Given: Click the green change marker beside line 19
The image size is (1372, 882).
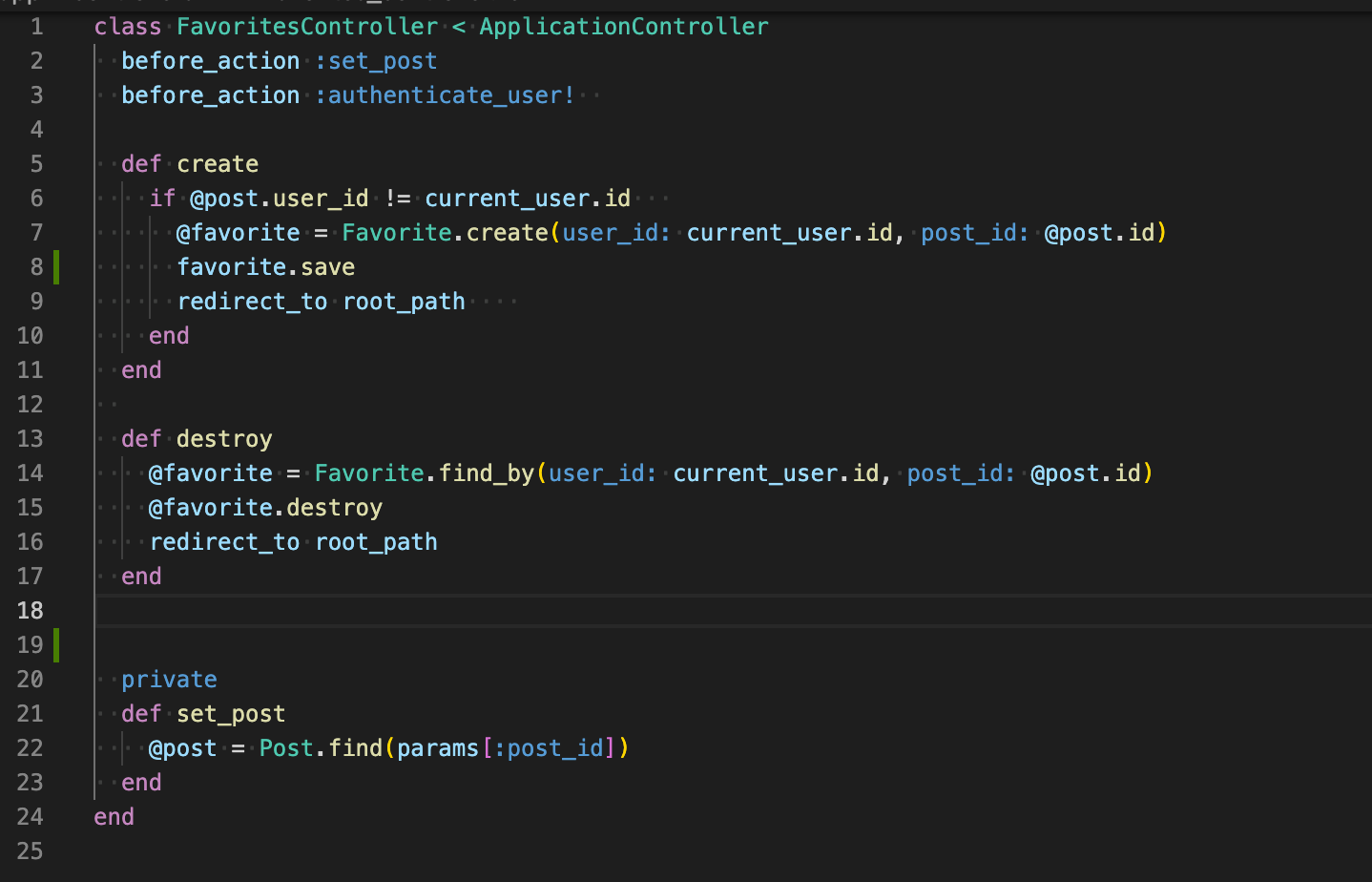Looking at the screenshot, I should [x=56, y=645].
